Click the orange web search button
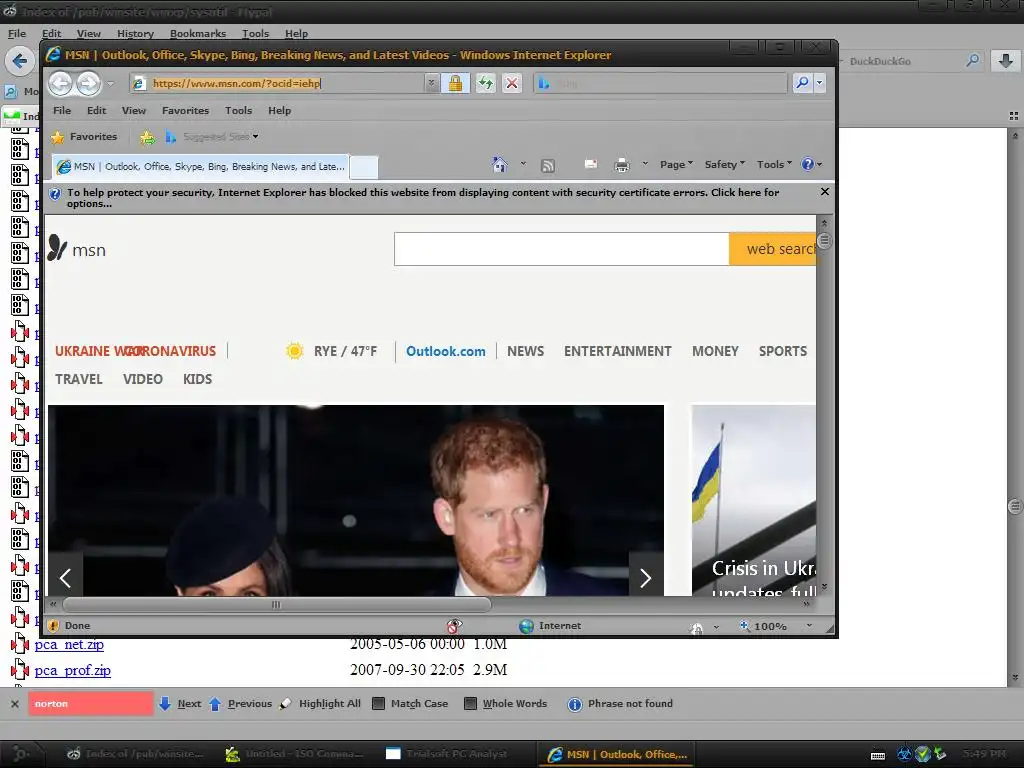The width and height of the screenshot is (1024, 768). pos(773,249)
